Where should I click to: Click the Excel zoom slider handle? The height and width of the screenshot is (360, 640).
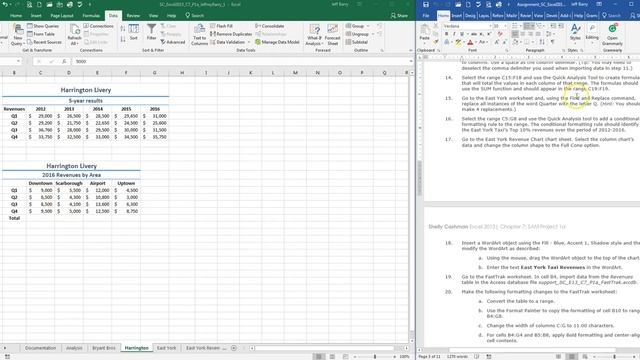(375, 357)
